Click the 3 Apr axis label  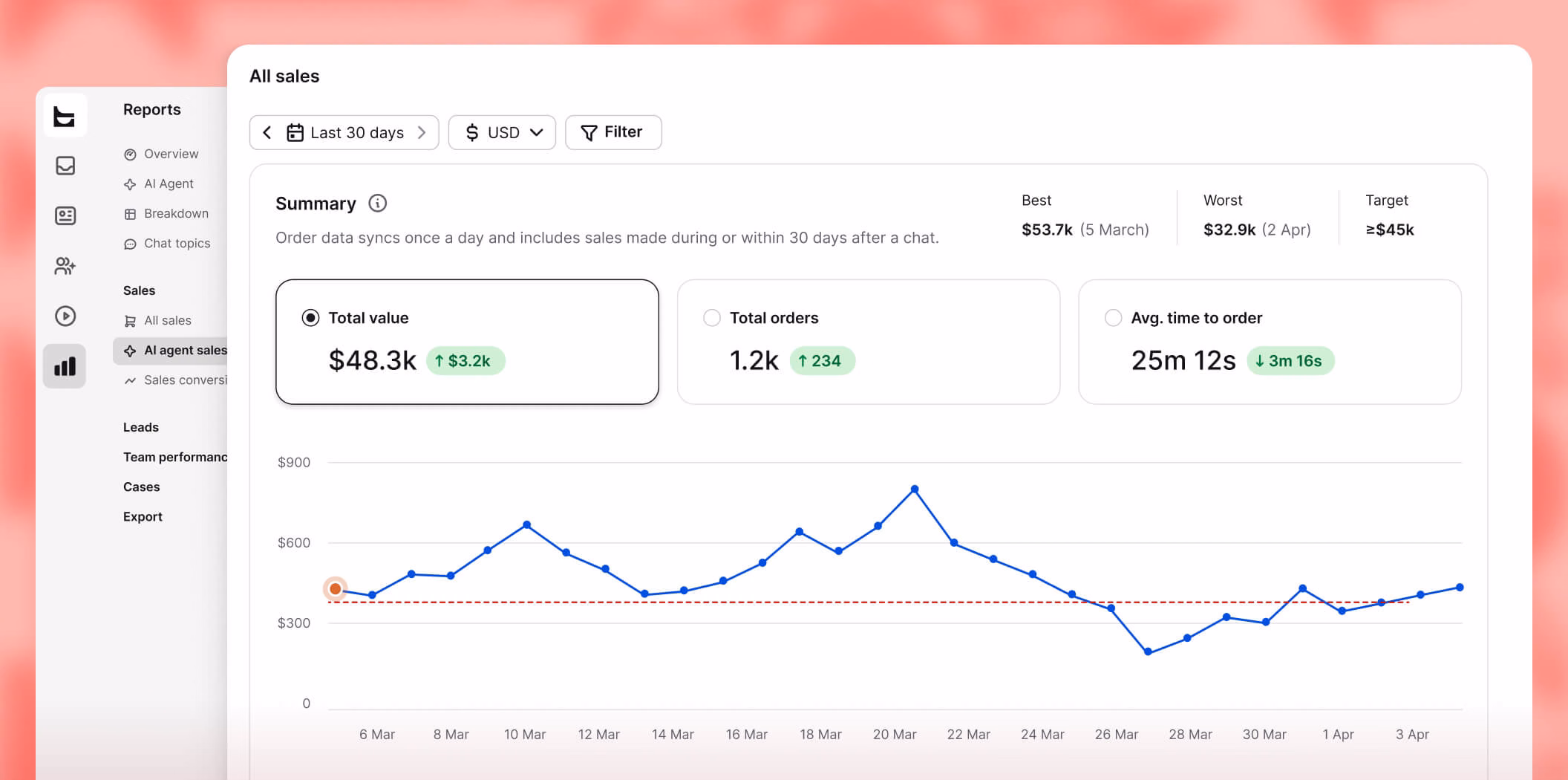(x=1412, y=734)
